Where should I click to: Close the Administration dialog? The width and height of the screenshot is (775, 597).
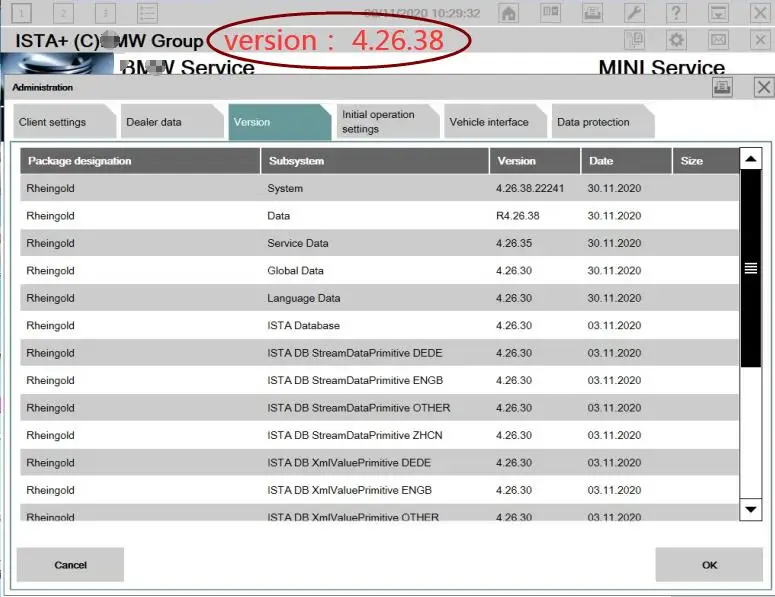[764, 87]
